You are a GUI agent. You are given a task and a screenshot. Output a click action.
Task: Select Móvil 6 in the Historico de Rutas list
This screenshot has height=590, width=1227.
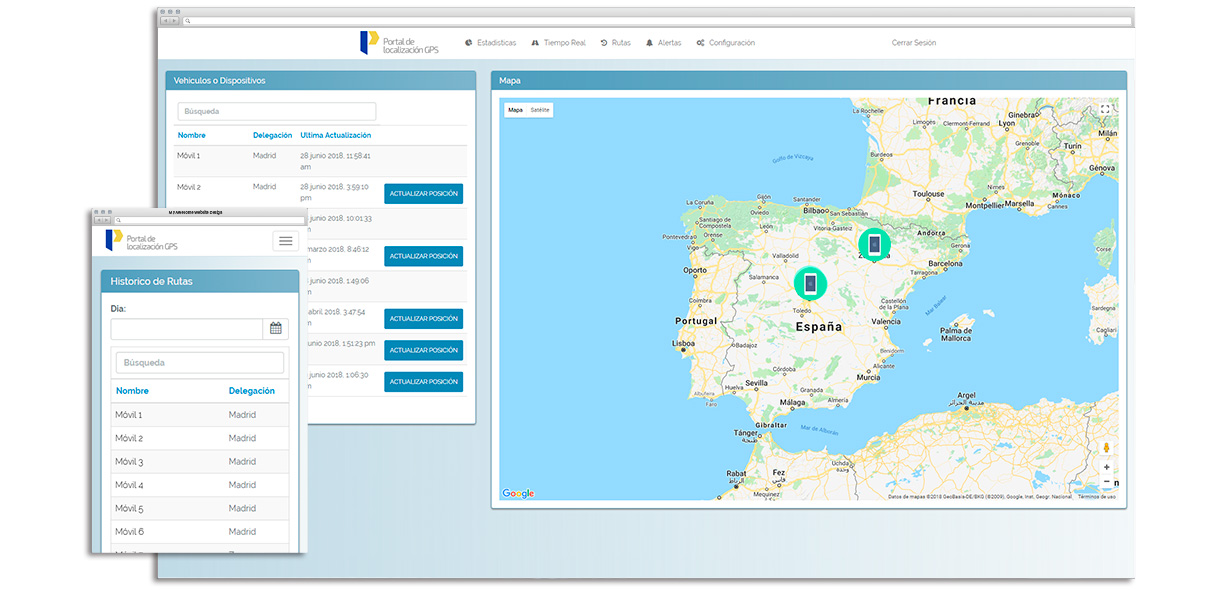200,532
